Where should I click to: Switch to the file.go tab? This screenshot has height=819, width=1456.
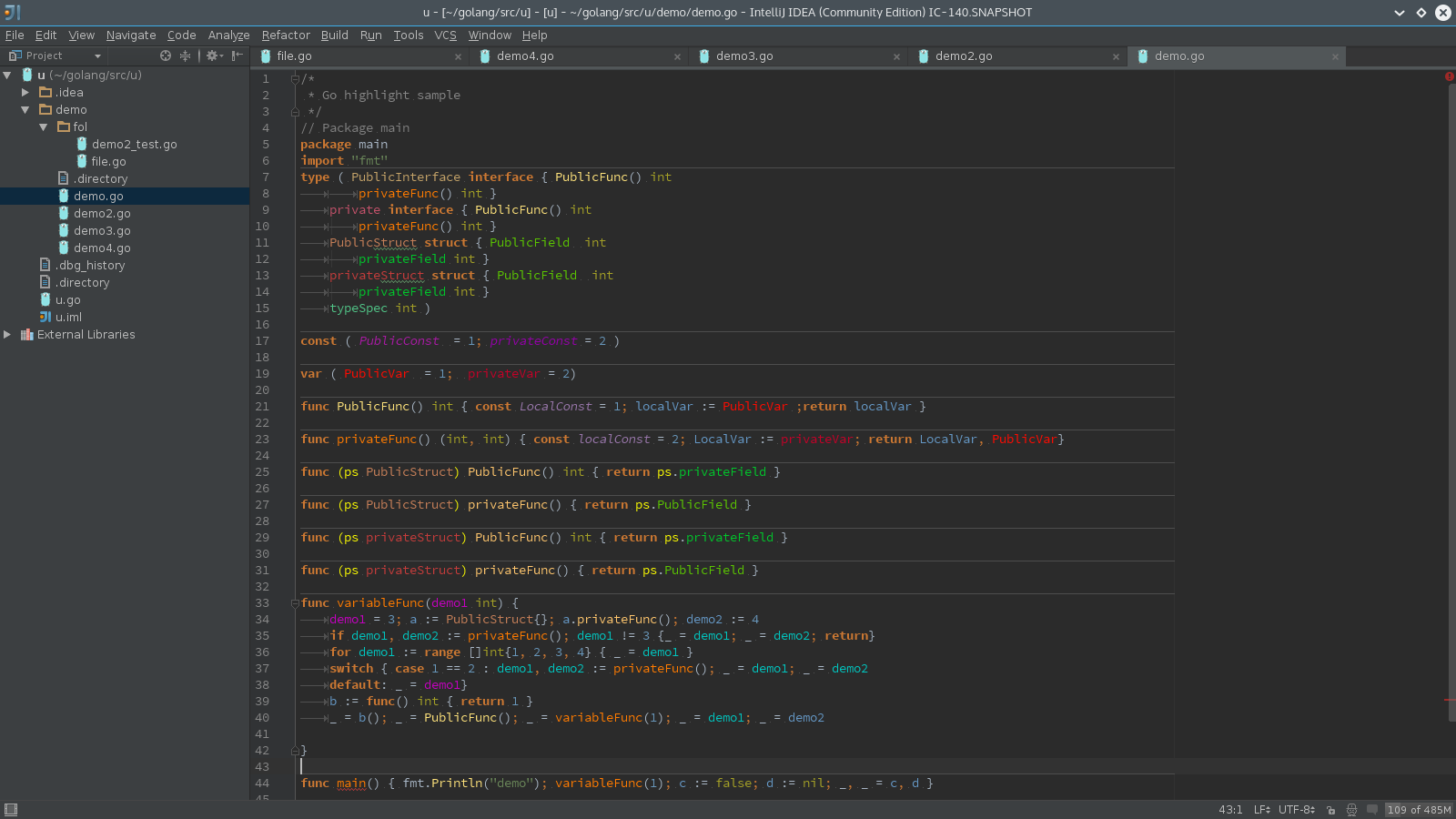coord(360,56)
